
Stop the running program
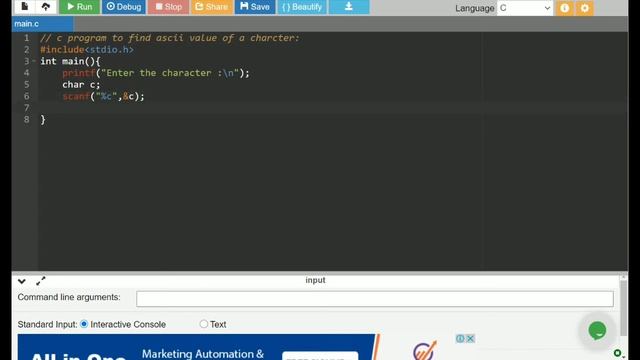pos(168,7)
